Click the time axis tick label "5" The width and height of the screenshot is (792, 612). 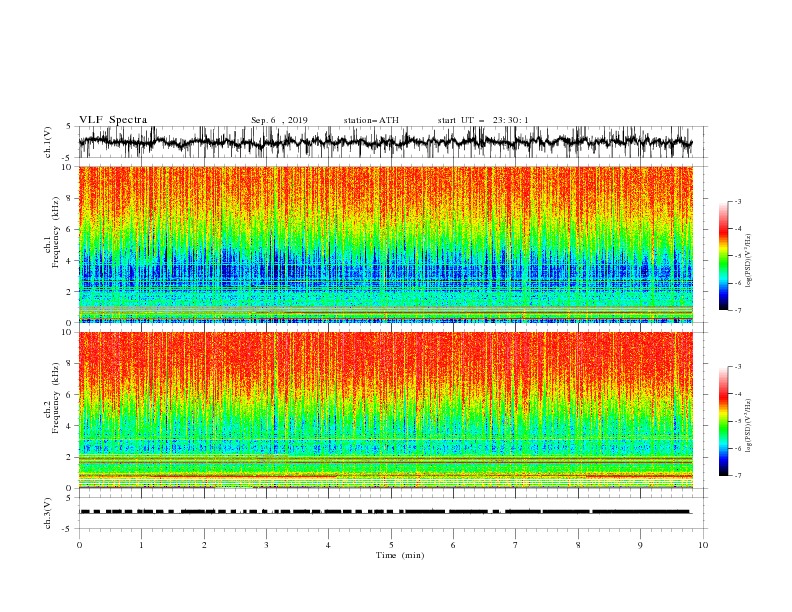pos(391,545)
